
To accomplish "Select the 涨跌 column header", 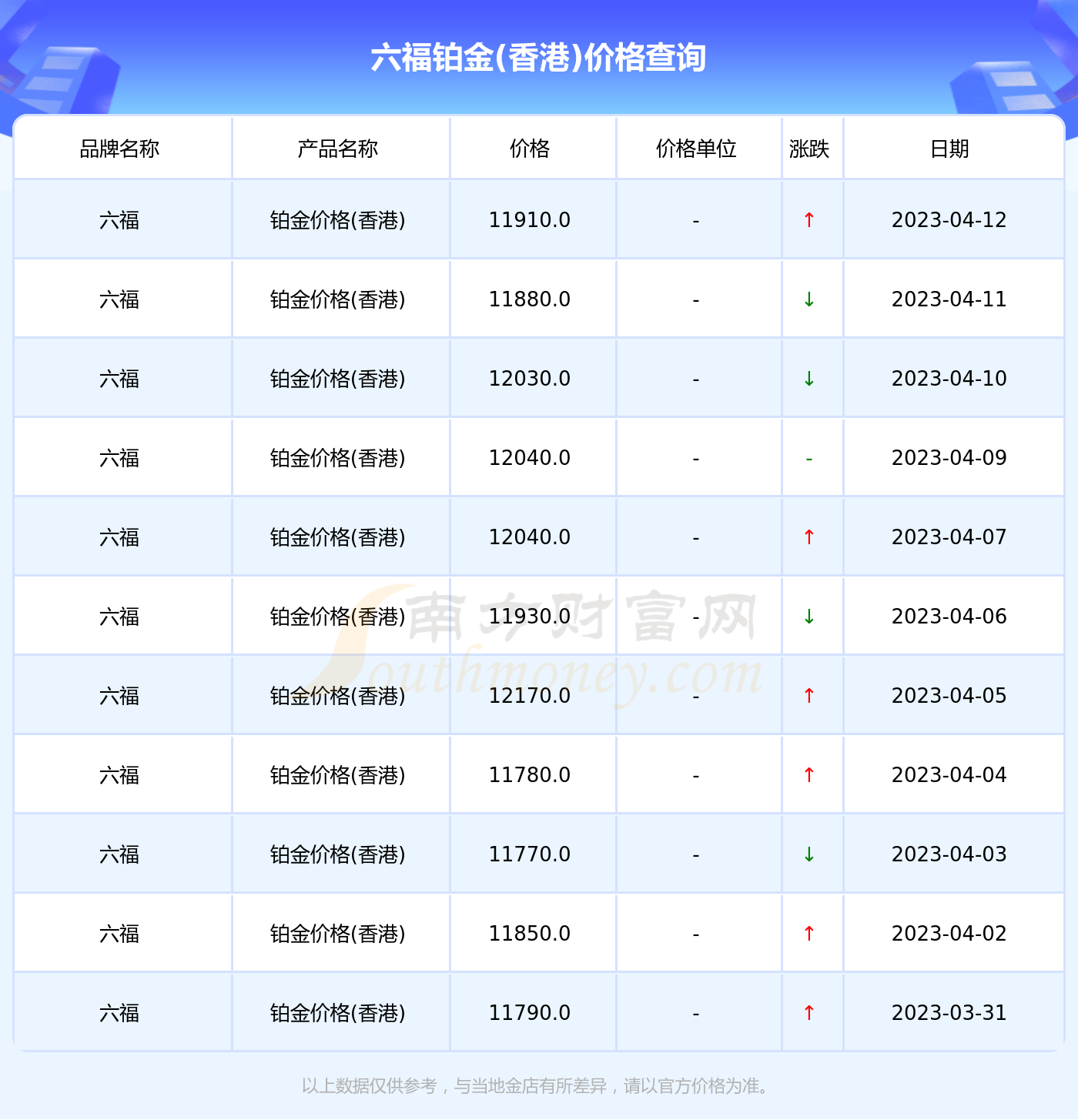I will 809,149.
